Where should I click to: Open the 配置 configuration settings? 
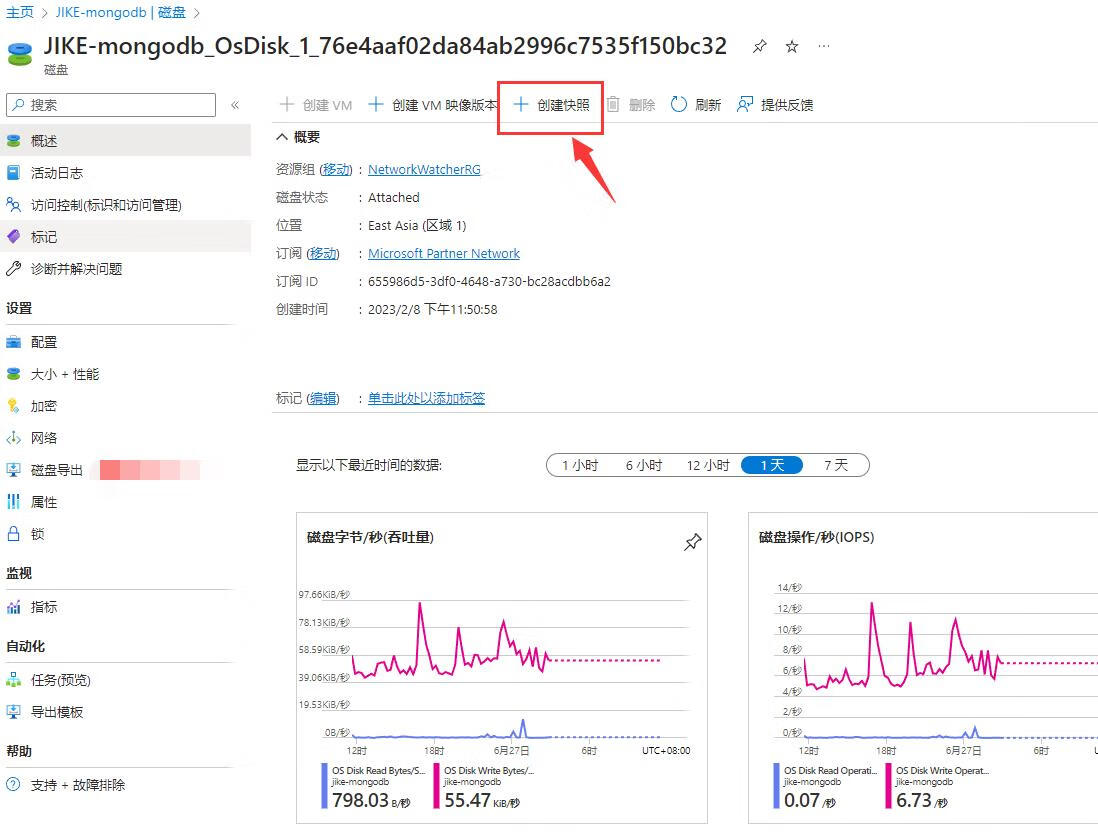click(125, 342)
